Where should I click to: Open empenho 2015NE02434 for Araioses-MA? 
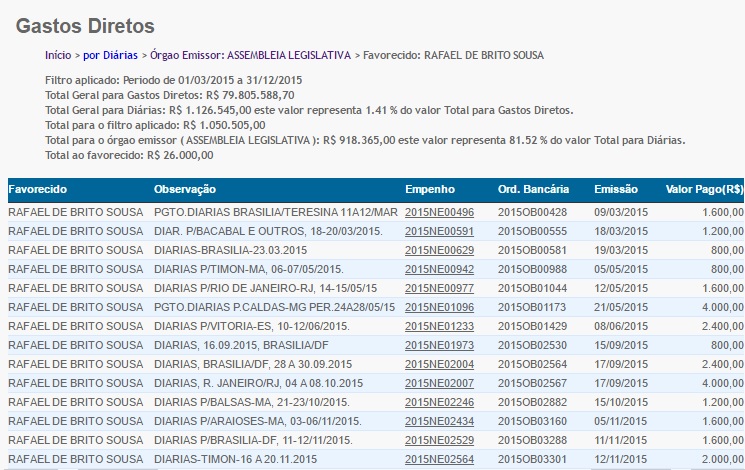point(439,421)
